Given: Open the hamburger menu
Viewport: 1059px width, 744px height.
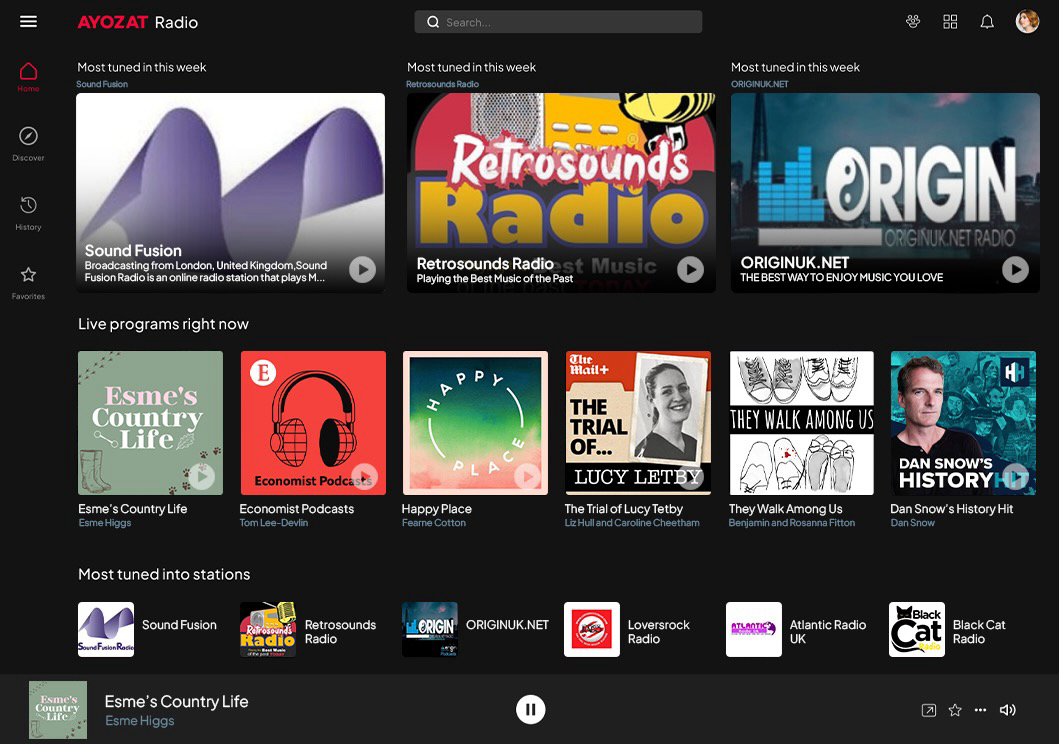Looking at the screenshot, I should tap(28, 22).
